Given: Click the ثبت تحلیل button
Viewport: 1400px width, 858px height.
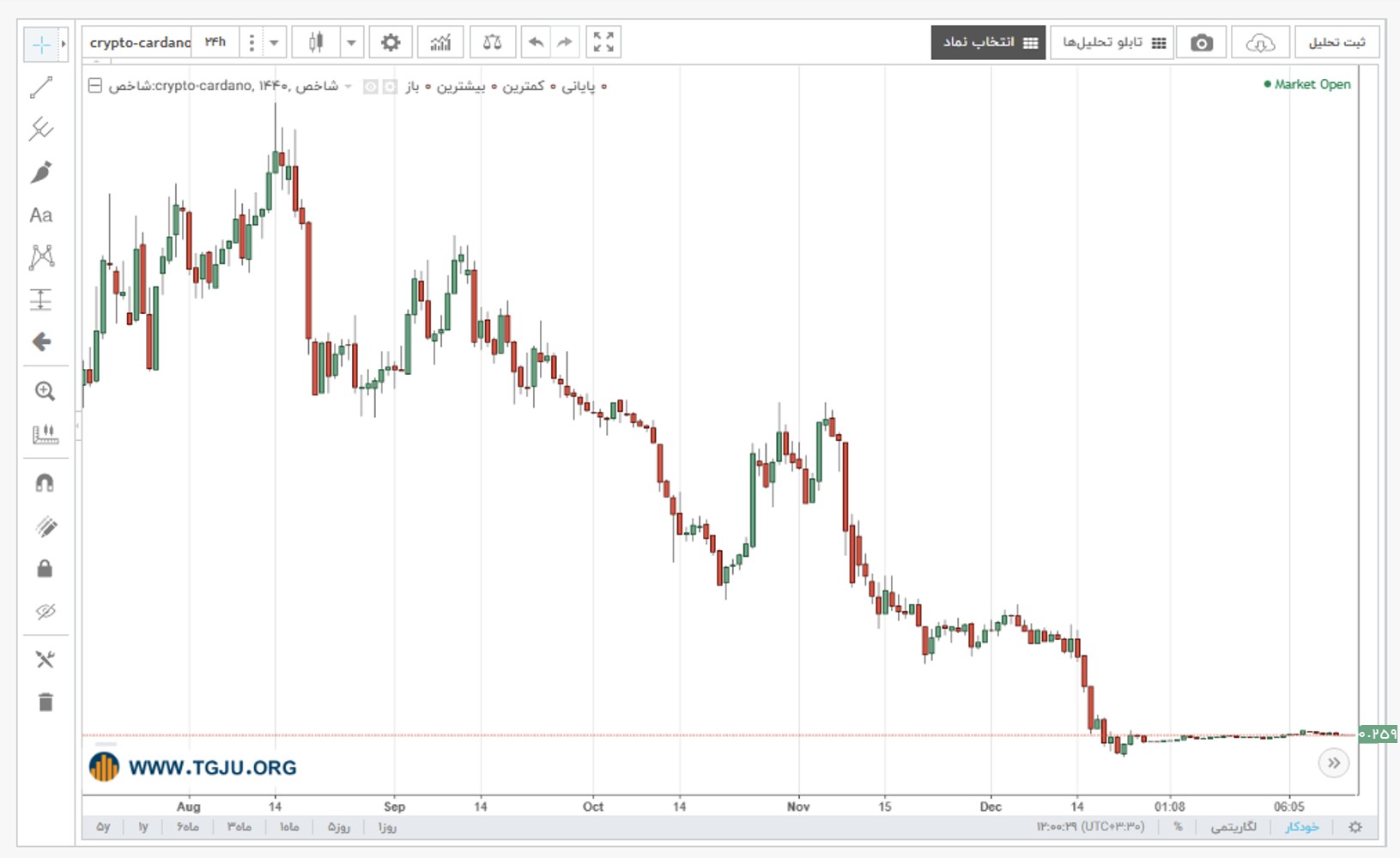Looking at the screenshot, I should click(1336, 42).
